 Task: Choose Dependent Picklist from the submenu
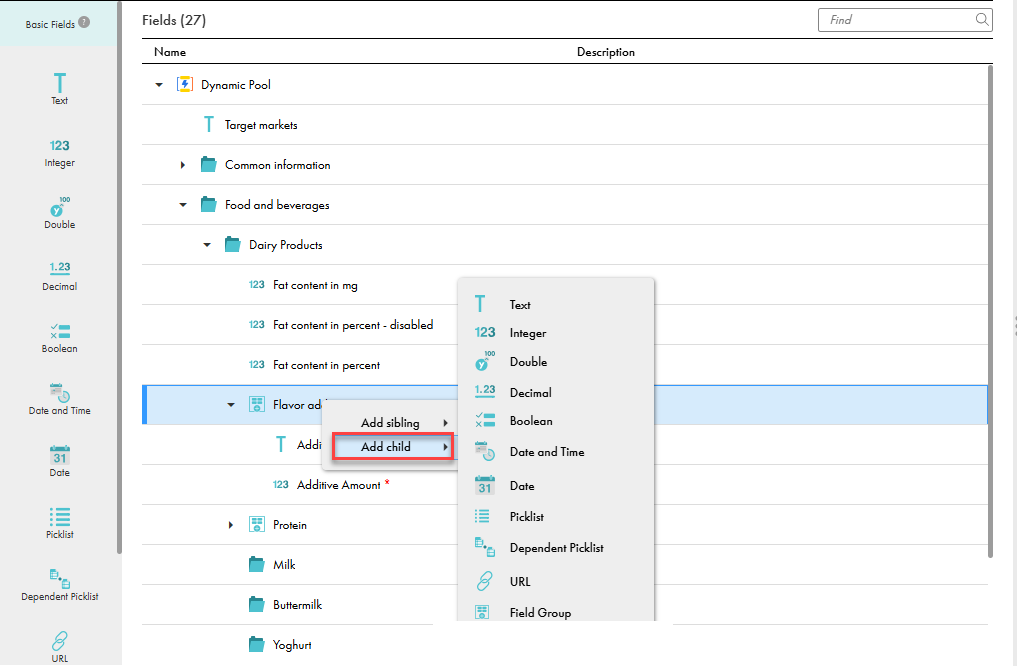(556, 548)
